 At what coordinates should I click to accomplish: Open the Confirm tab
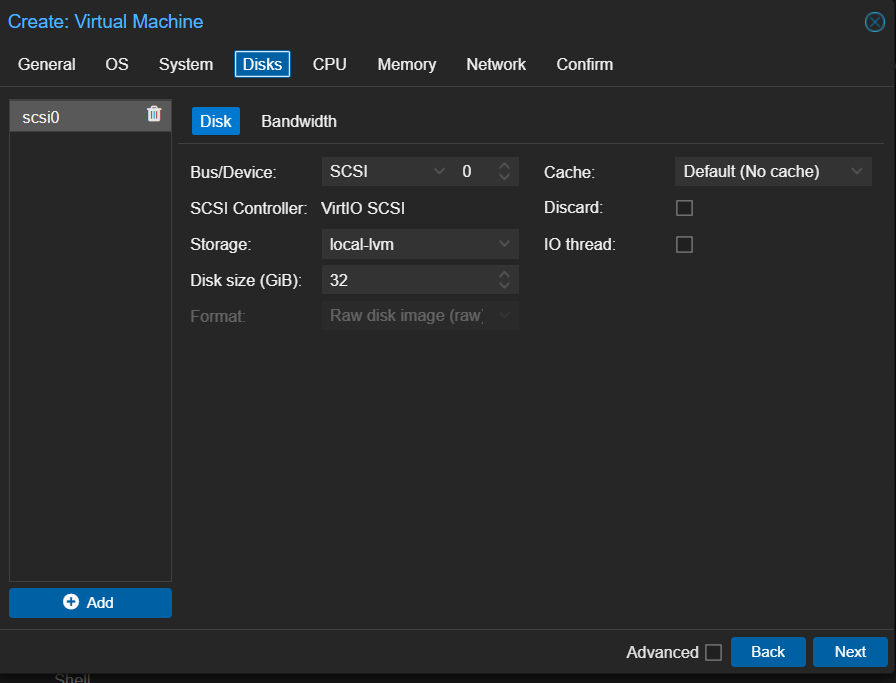[584, 64]
